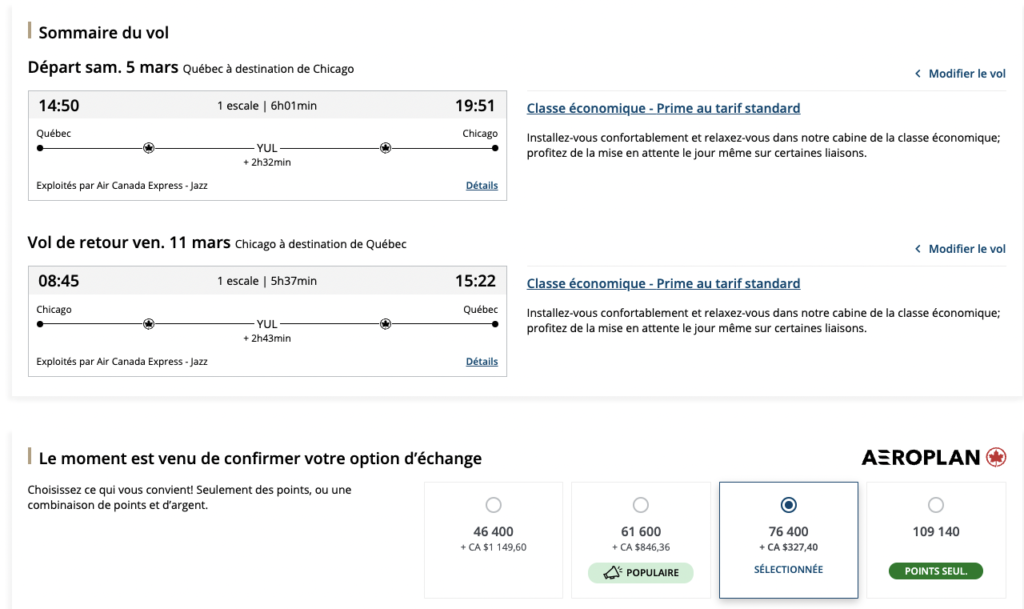1024x609 pixels.
Task: Choose the 109 140 points-only option
Action: [936, 505]
